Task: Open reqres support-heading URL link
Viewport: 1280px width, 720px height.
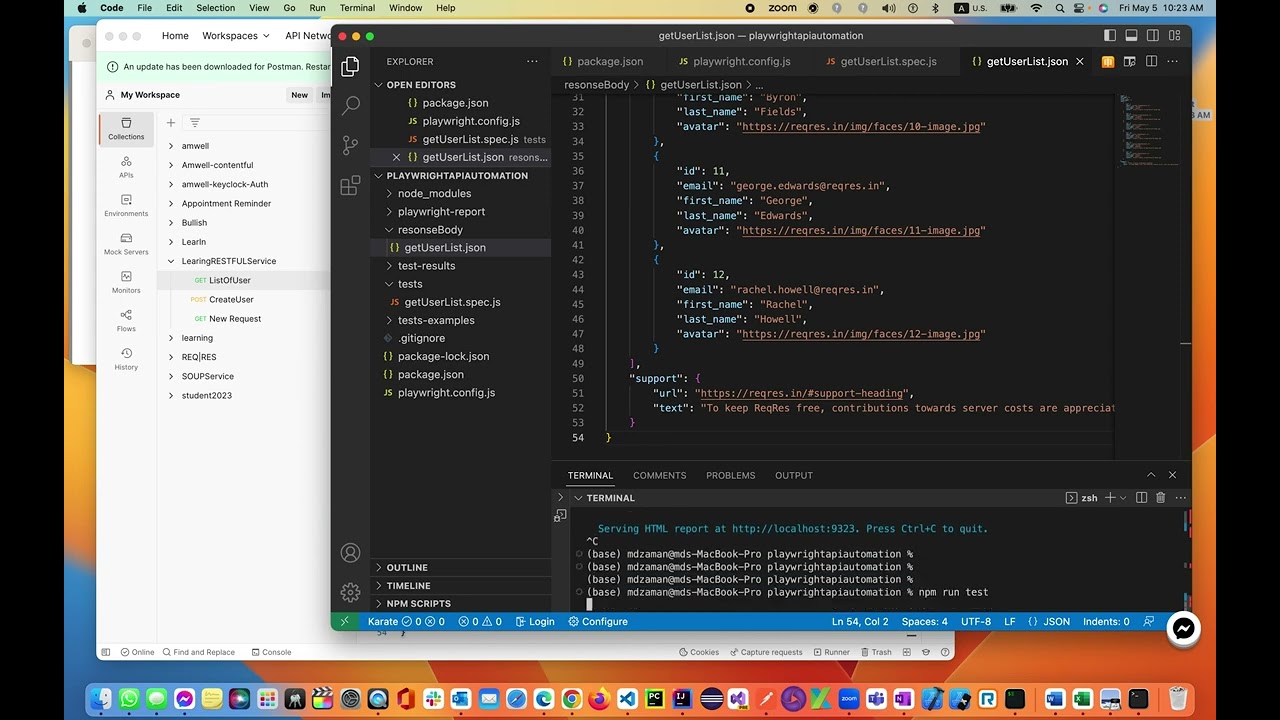Action: coord(801,393)
